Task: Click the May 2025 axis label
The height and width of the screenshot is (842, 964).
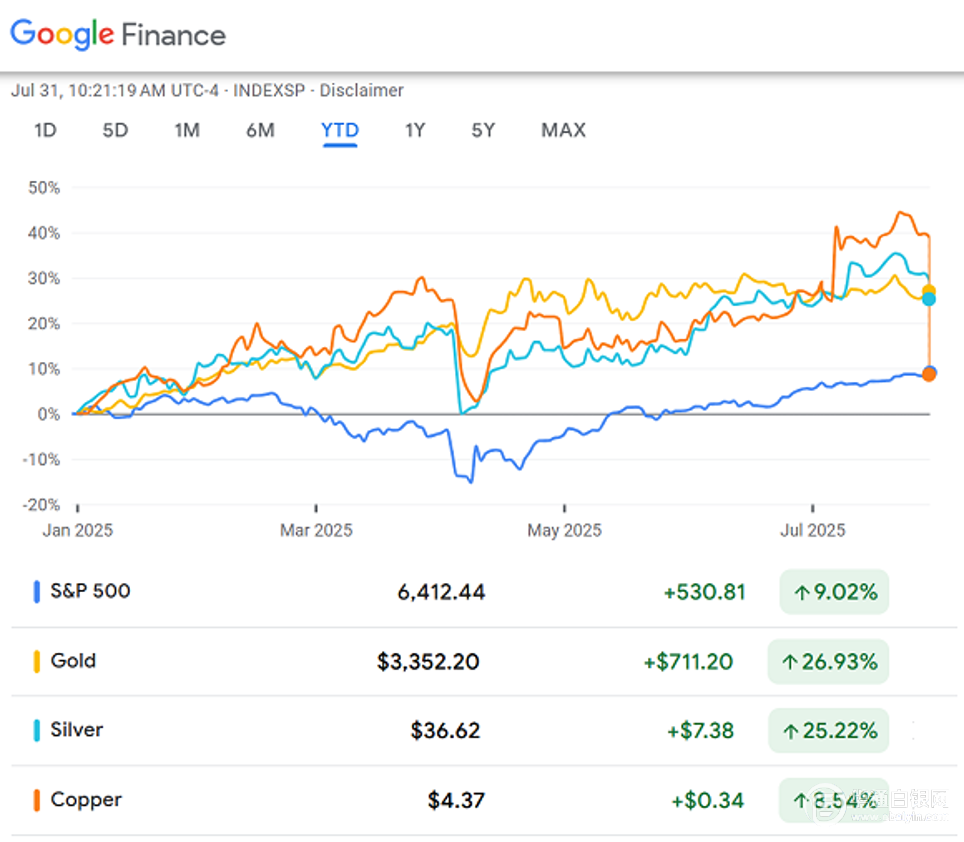Action: coord(564,530)
